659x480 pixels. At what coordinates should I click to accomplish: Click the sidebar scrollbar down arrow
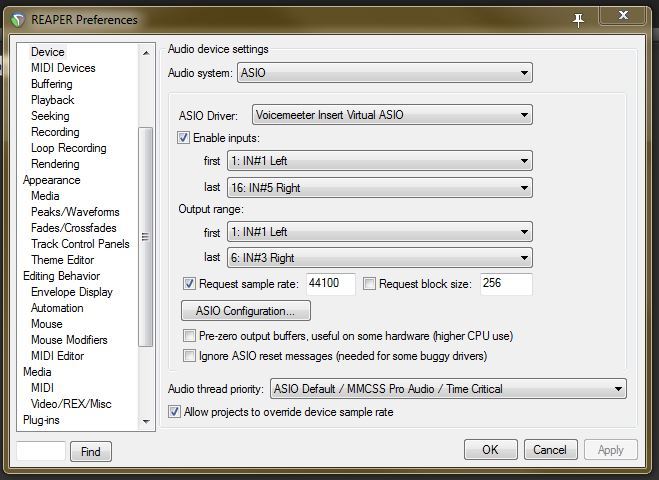click(146, 421)
